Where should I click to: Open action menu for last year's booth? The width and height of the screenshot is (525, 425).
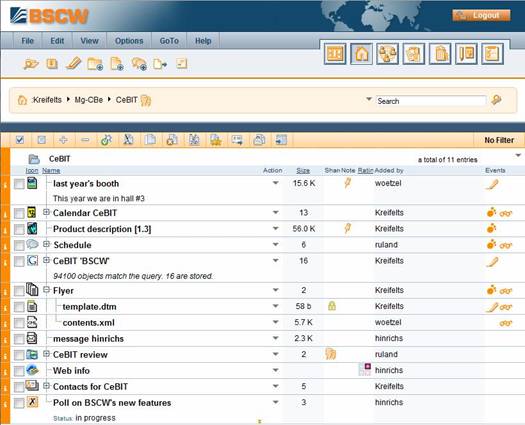276,183
